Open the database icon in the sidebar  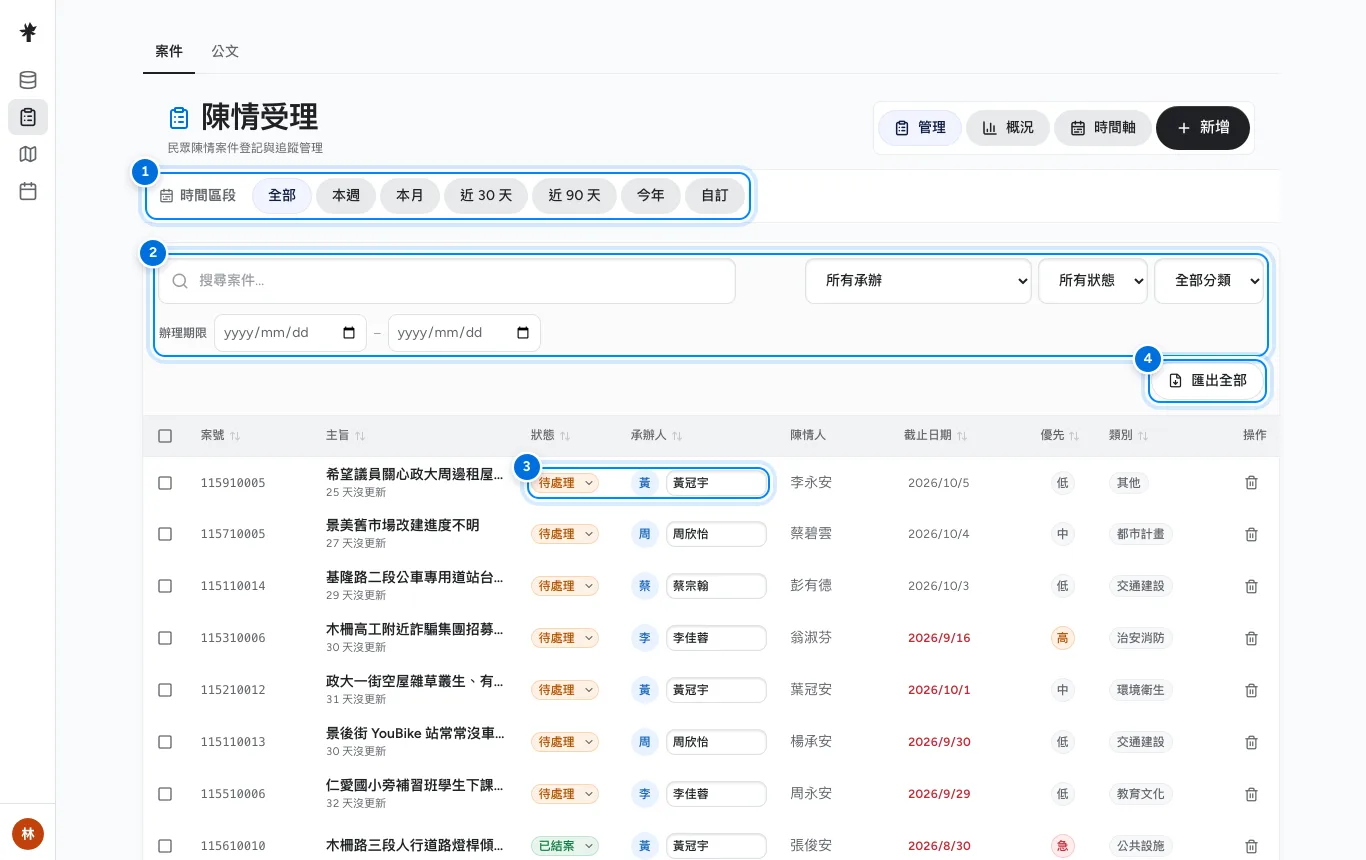click(28, 80)
